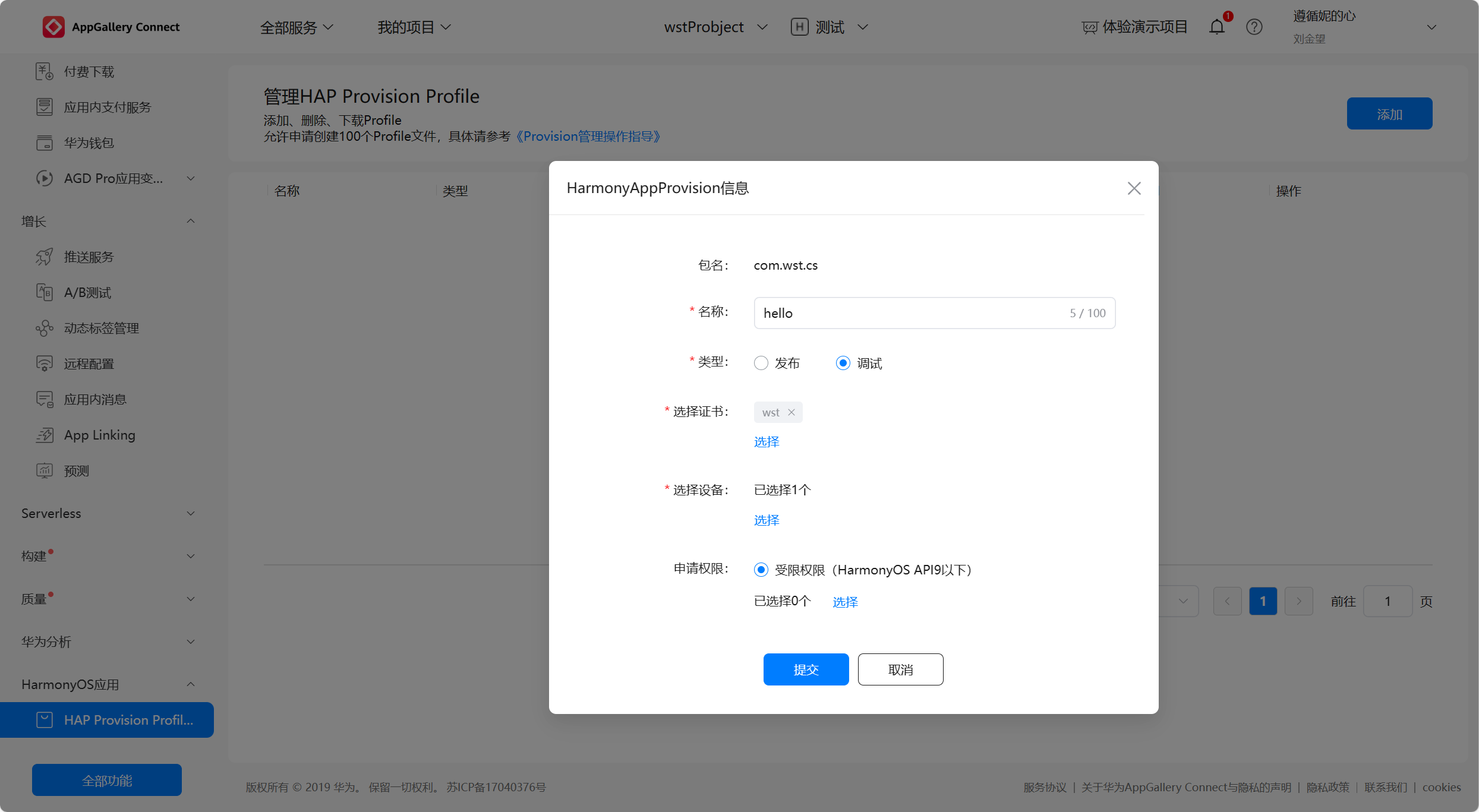This screenshot has width=1479, height=812.
Task: Click the A/B测试 icon
Action: click(45, 292)
